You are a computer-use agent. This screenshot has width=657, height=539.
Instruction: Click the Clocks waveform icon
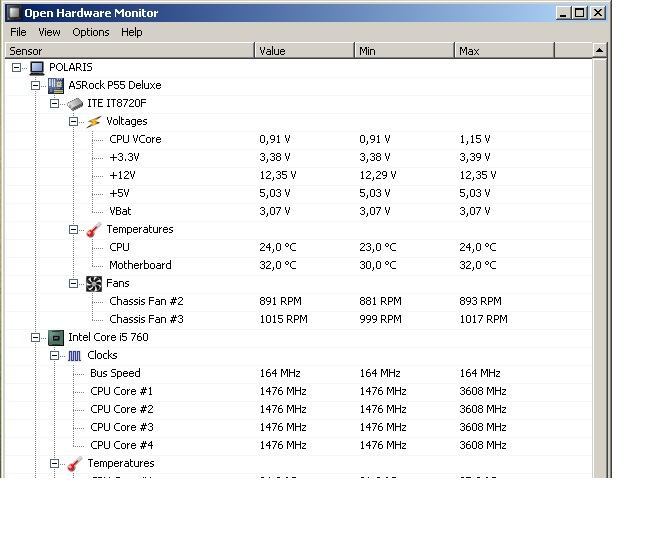click(x=75, y=356)
